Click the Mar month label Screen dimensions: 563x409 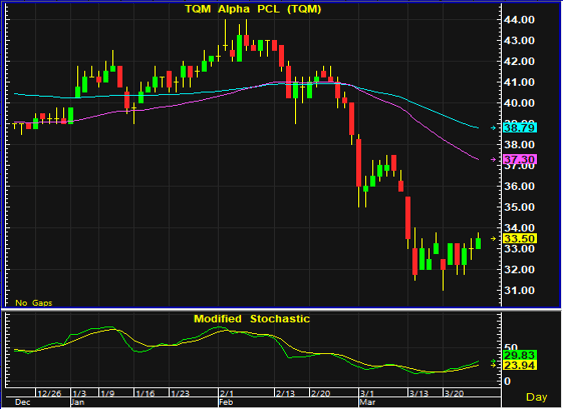(x=368, y=402)
